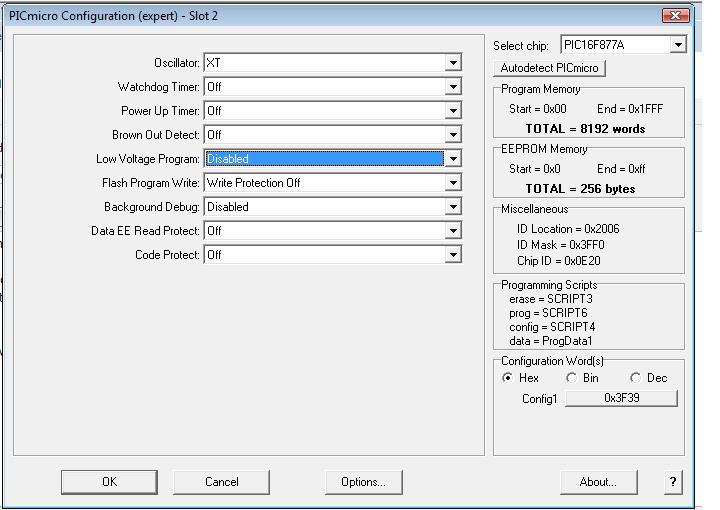Click the End = 0x1FFF text
720x510 pixels.
pyautogui.click(x=630, y=109)
